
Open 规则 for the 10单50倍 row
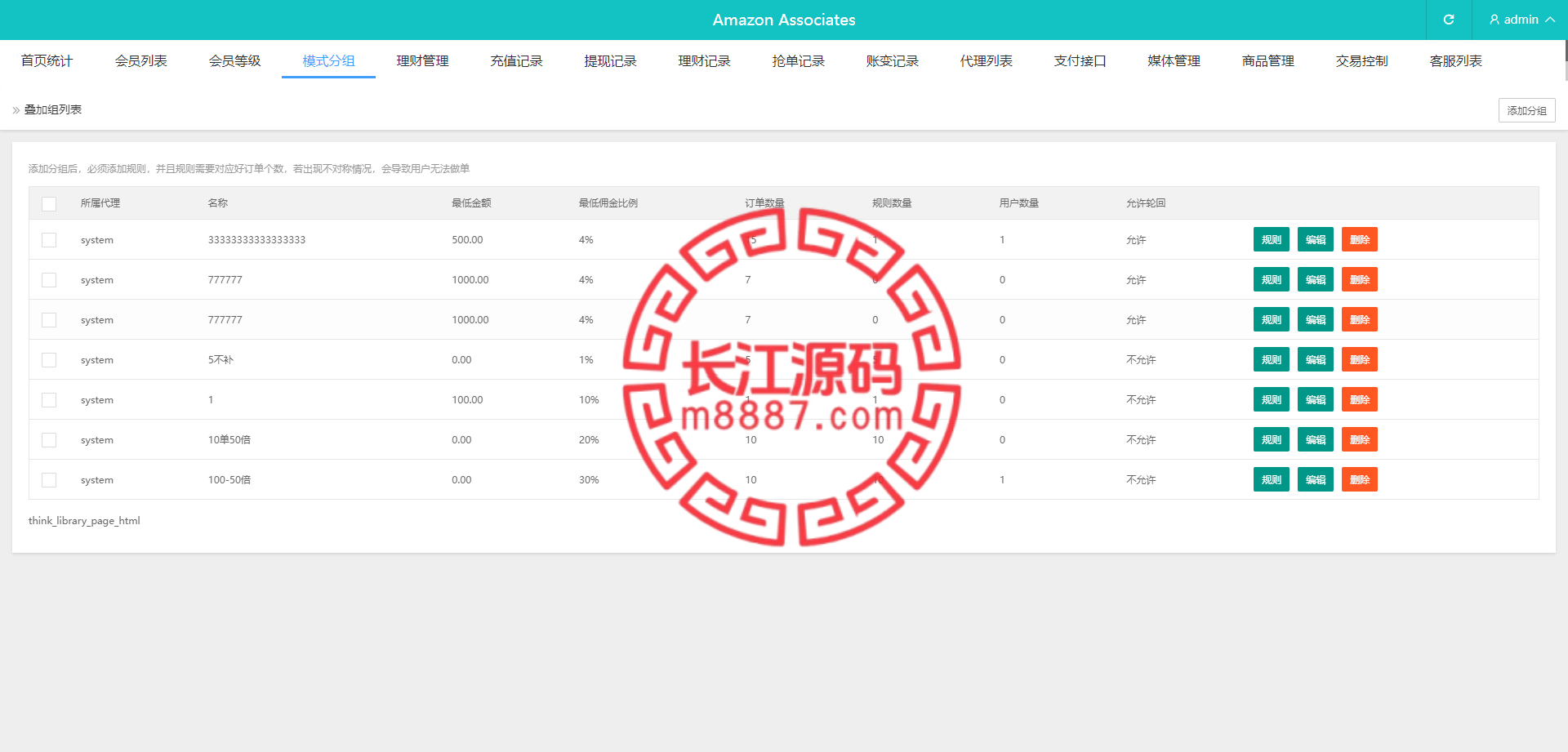pos(1272,440)
